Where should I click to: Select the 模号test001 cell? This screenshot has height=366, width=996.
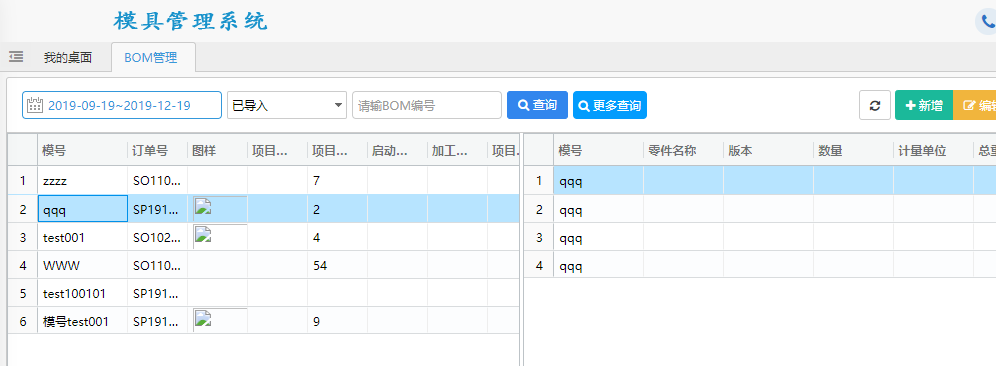[x=83, y=322]
